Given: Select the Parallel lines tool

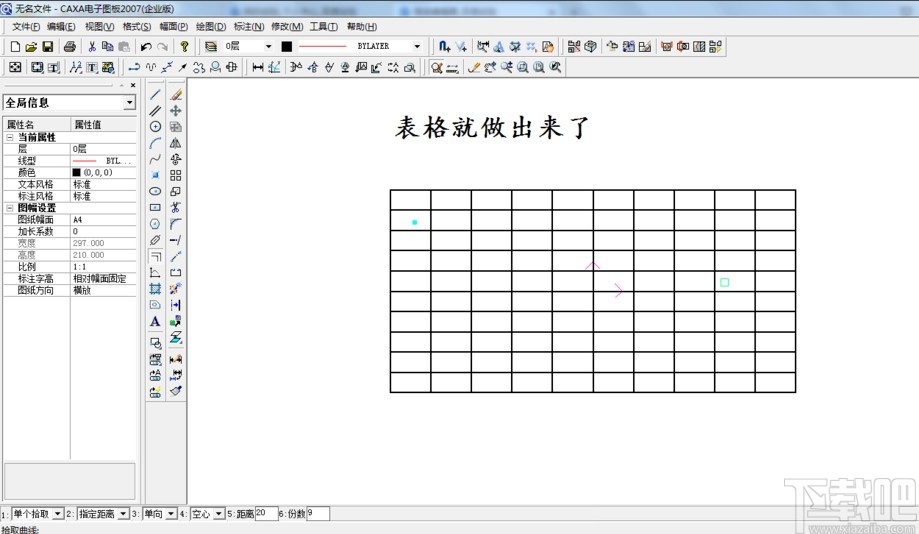Looking at the screenshot, I should coord(155,110).
